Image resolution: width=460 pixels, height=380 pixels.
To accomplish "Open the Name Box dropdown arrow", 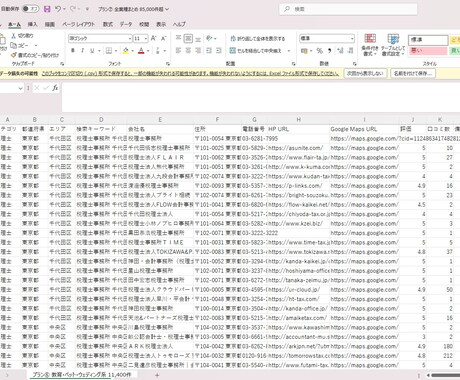I will coord(20,88).
